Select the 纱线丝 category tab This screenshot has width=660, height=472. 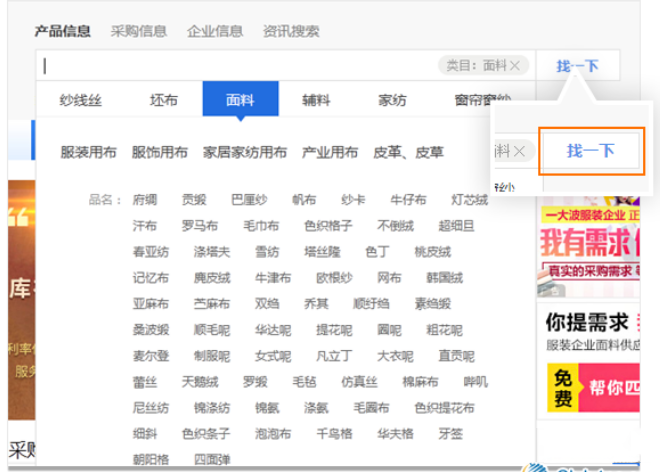(80, 100)
